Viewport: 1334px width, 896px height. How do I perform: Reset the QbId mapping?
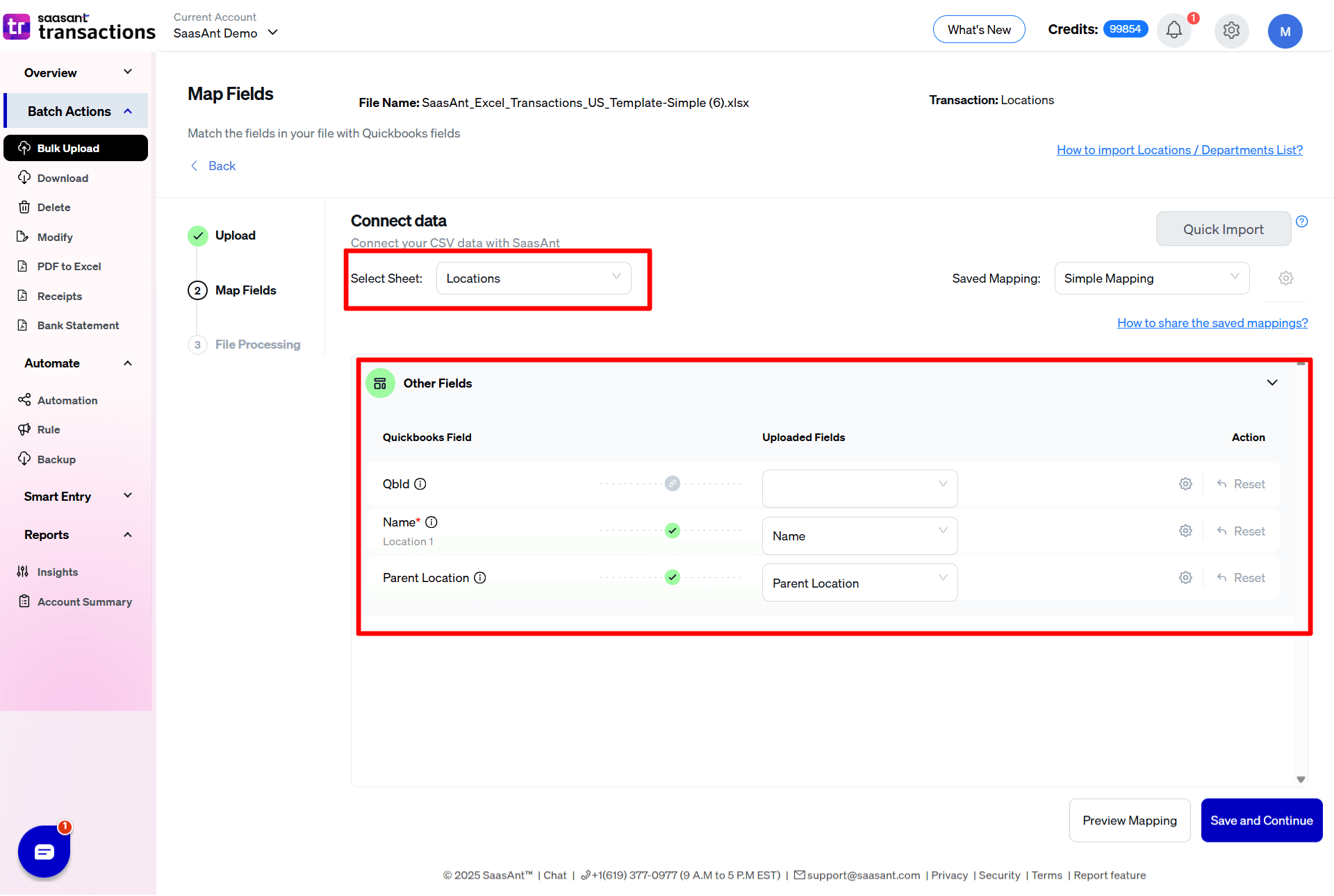pos(1241,484)
